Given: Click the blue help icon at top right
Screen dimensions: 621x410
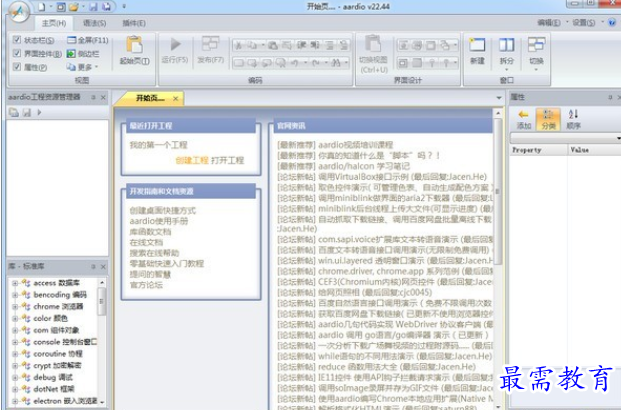Looking at the screenshot, I should click(613, 23).
